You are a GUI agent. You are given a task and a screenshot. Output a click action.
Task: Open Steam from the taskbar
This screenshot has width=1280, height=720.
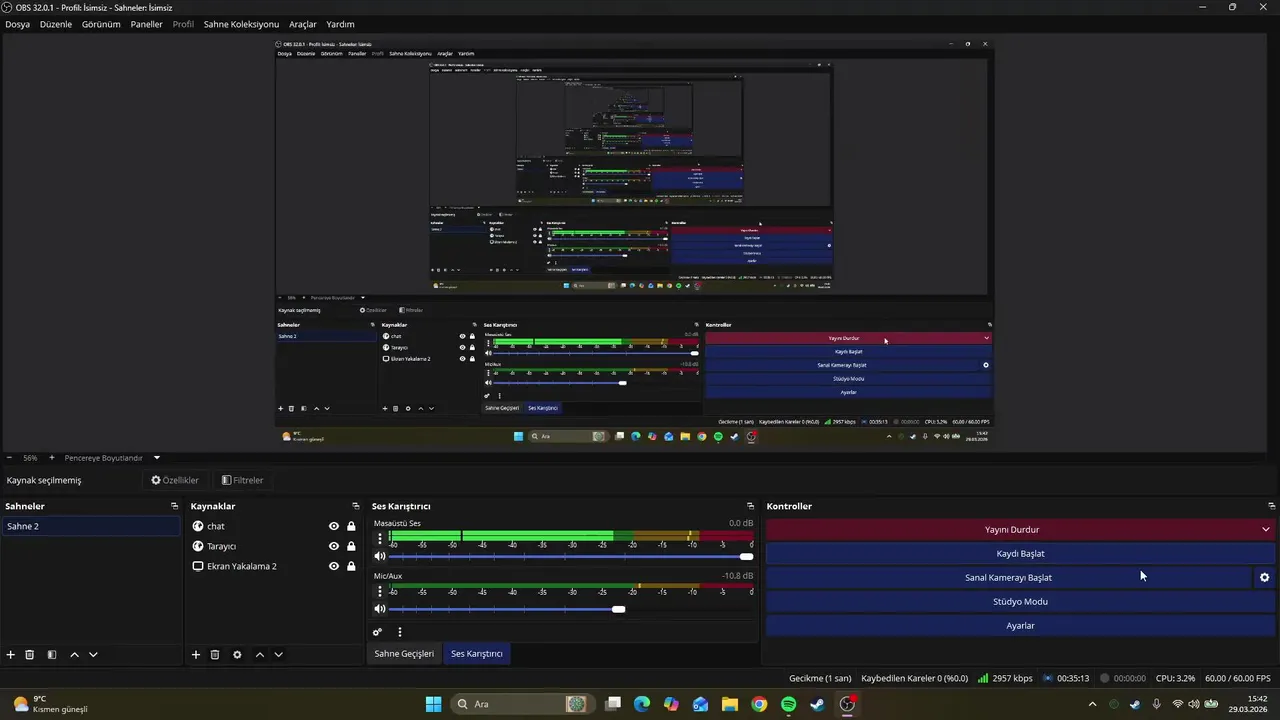coord(817,704)
